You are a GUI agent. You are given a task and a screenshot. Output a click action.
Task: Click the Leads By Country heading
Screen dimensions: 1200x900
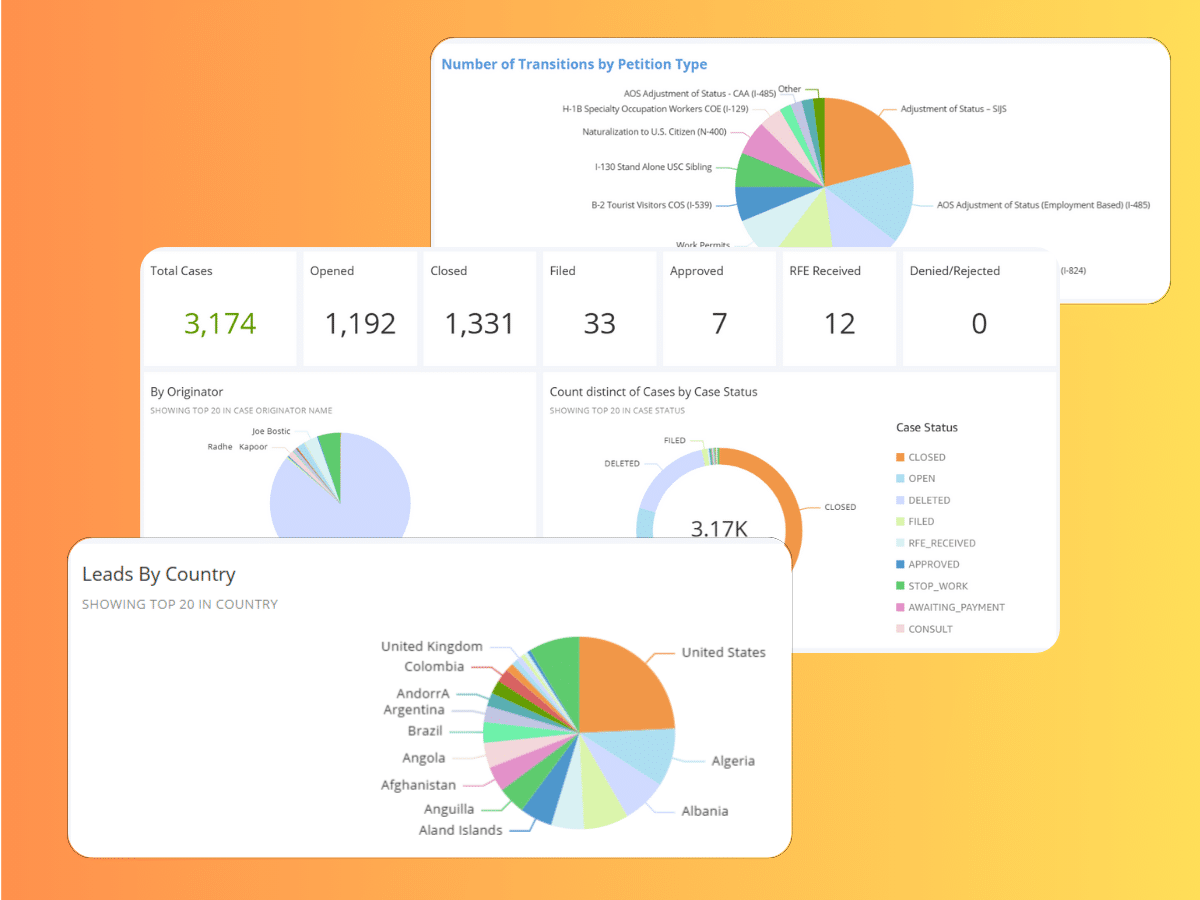[x=158, y=574]
